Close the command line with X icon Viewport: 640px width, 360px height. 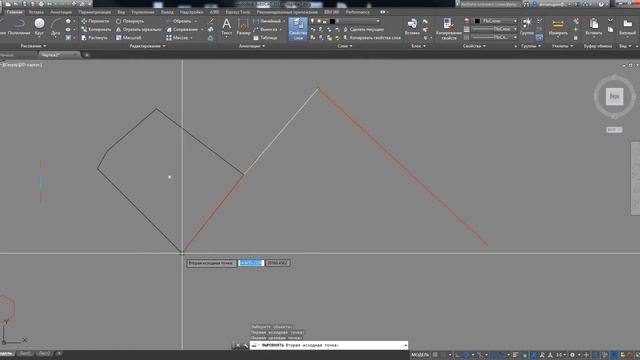coord(238,345)
